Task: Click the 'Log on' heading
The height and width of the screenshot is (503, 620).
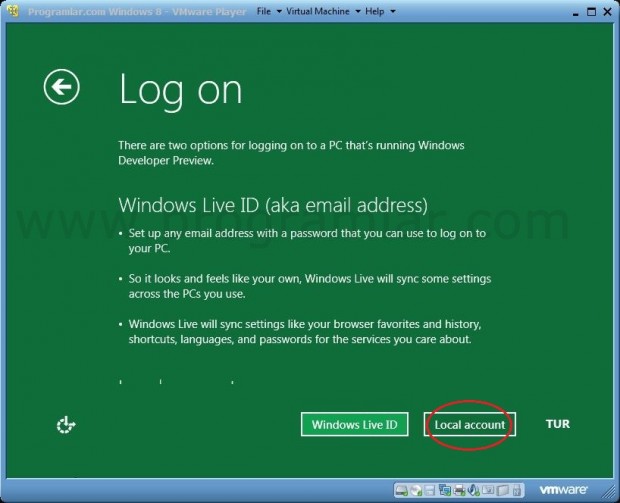Action: click(x=180, y=91)
